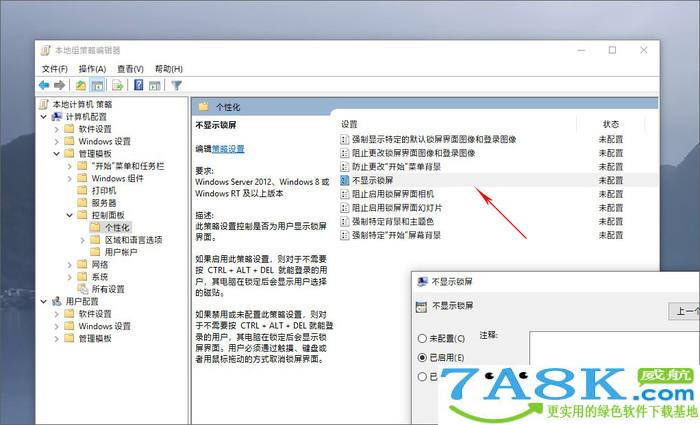Toggle the show/hide action pane icon

154,85
